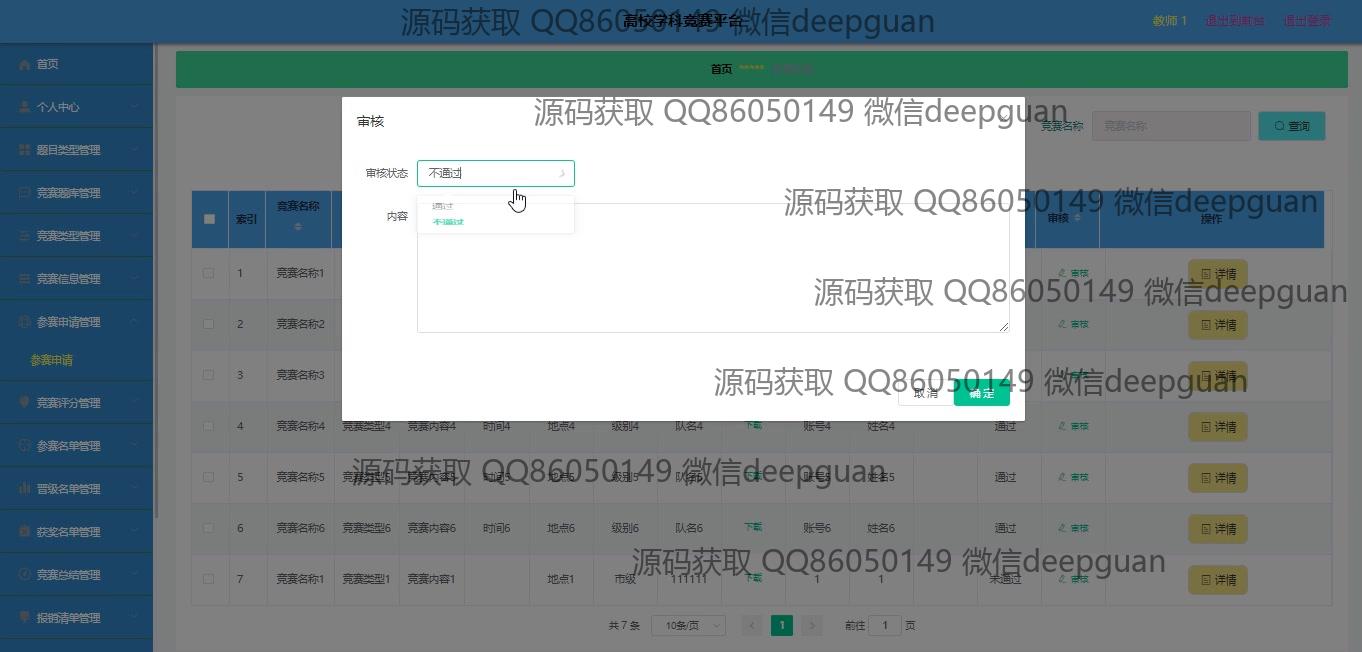Click the 竞赛名称 search input field

coord(1171,126)
